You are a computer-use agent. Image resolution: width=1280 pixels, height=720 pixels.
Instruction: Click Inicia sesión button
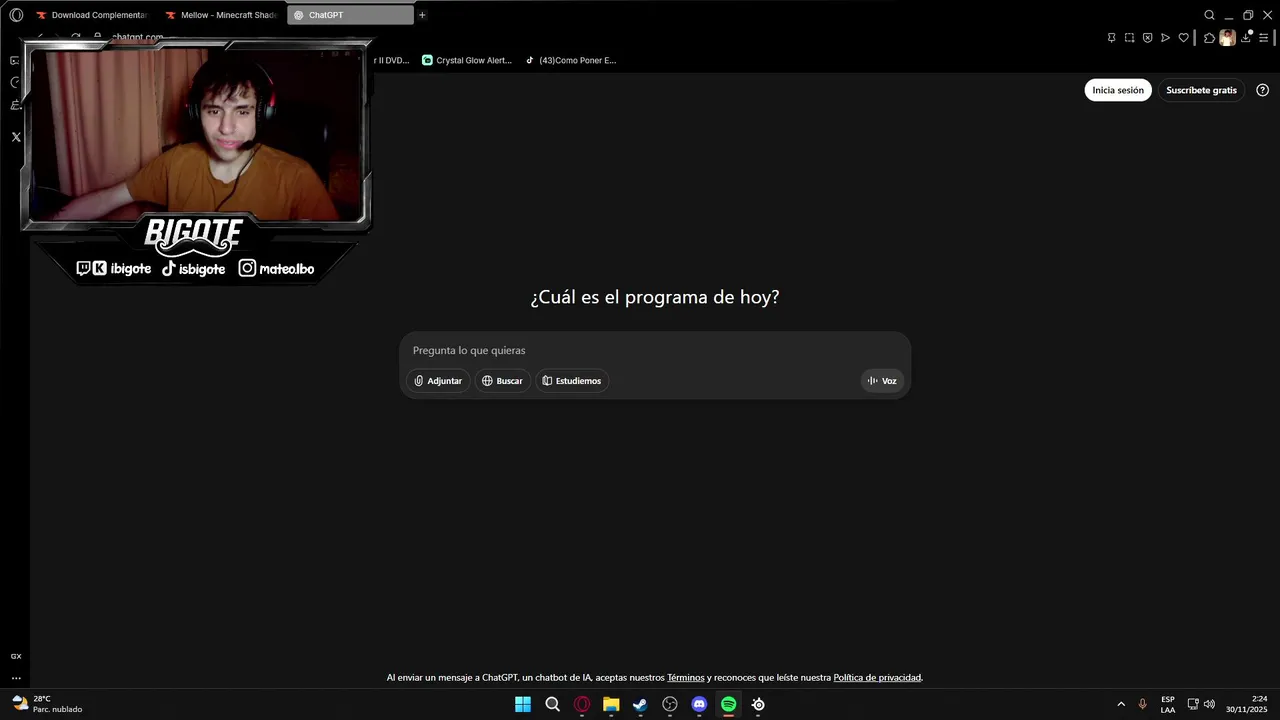coord(1118,90)
